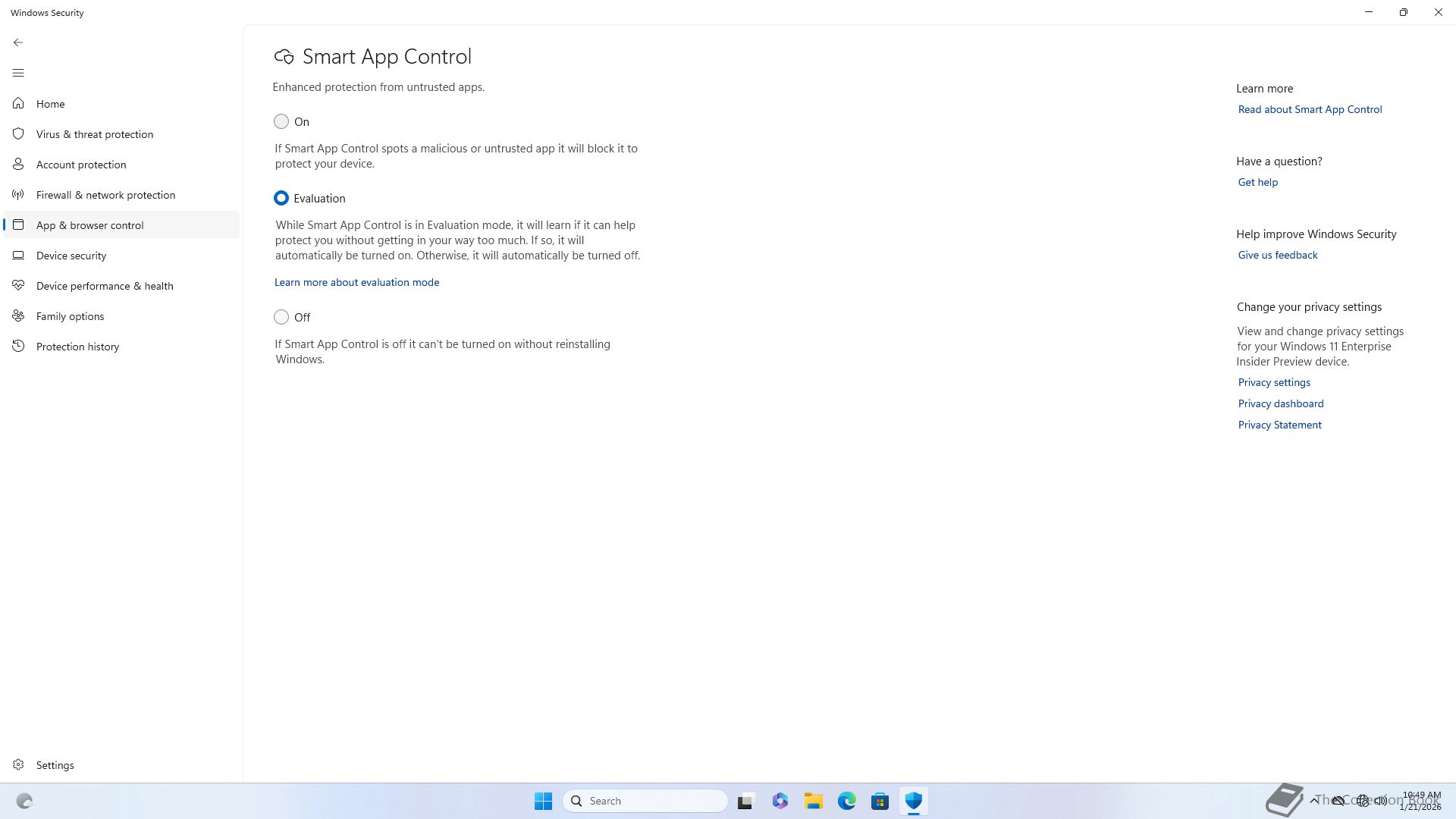Open App & browser control section
This screenshot has height=819, width=1456.
tap(89, 225)
